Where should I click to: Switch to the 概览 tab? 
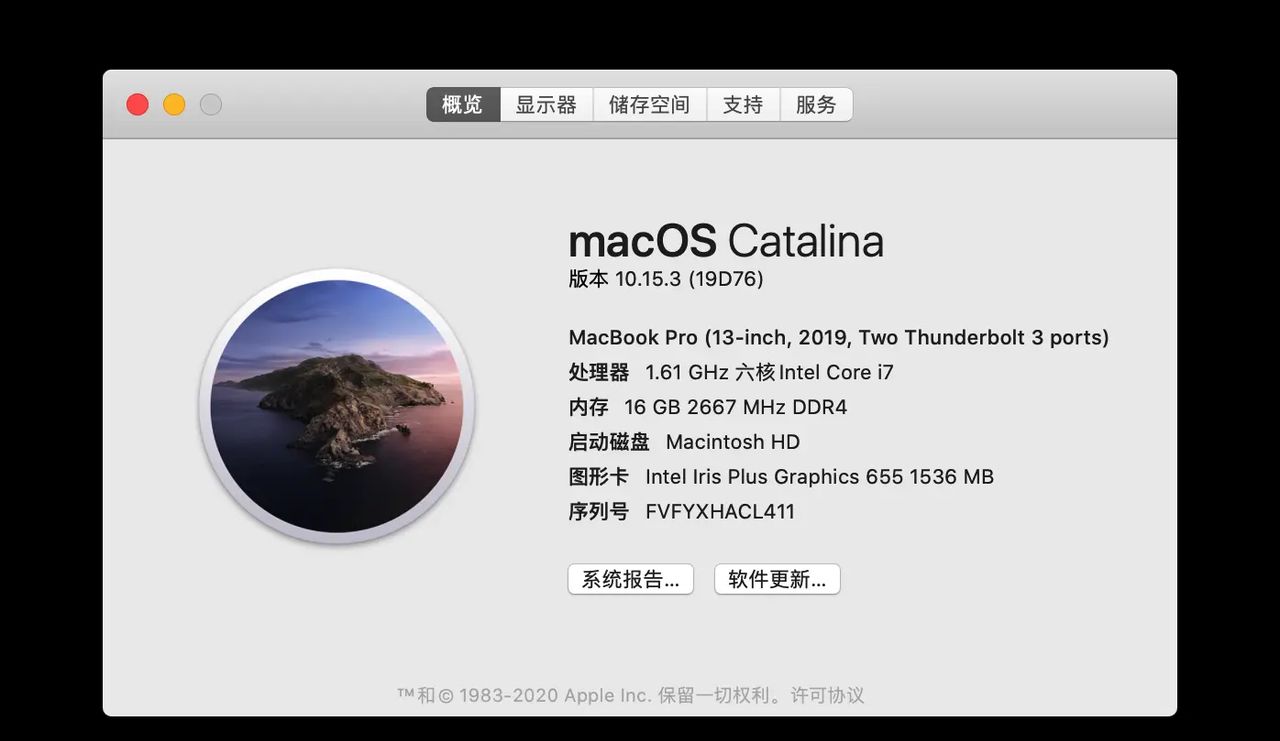(x=463, y=105)
